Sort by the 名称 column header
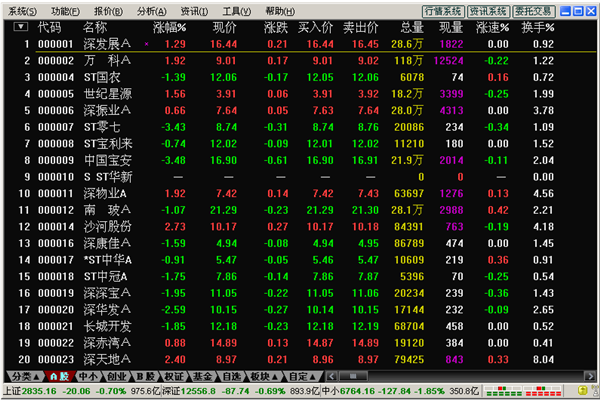600x403 pixels. coord(95,28)
